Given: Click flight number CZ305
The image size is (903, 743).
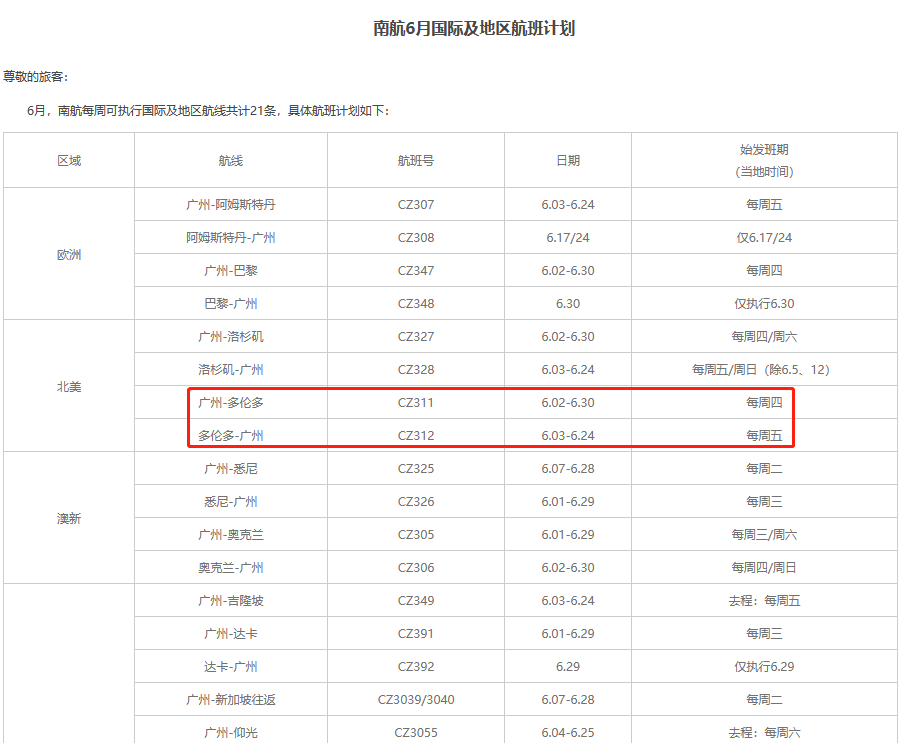Looking at the screenshot, I should 416,534.
